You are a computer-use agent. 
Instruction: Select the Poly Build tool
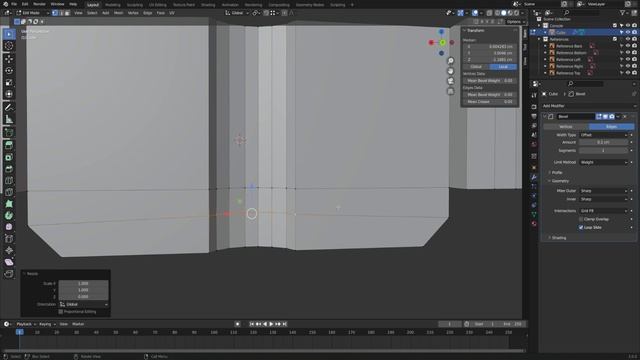click(9, 204)
